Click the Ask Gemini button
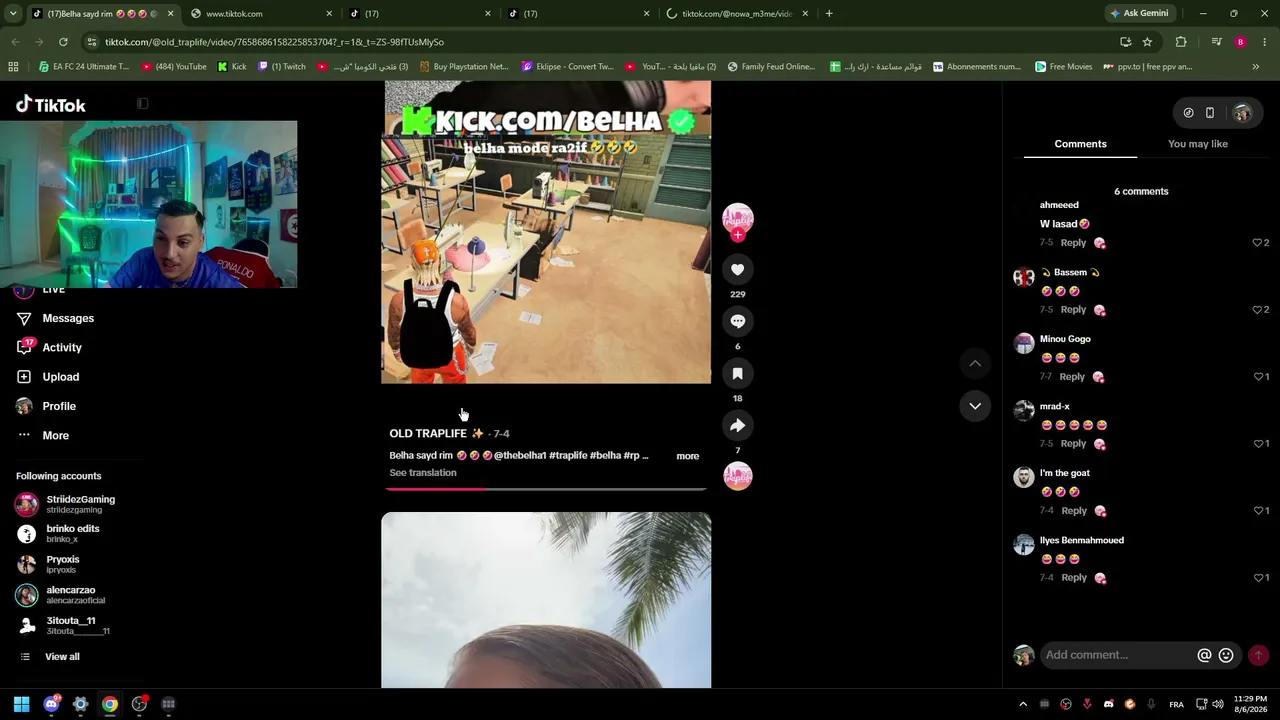The image size is (1280, 720). tap(1139, 14)
